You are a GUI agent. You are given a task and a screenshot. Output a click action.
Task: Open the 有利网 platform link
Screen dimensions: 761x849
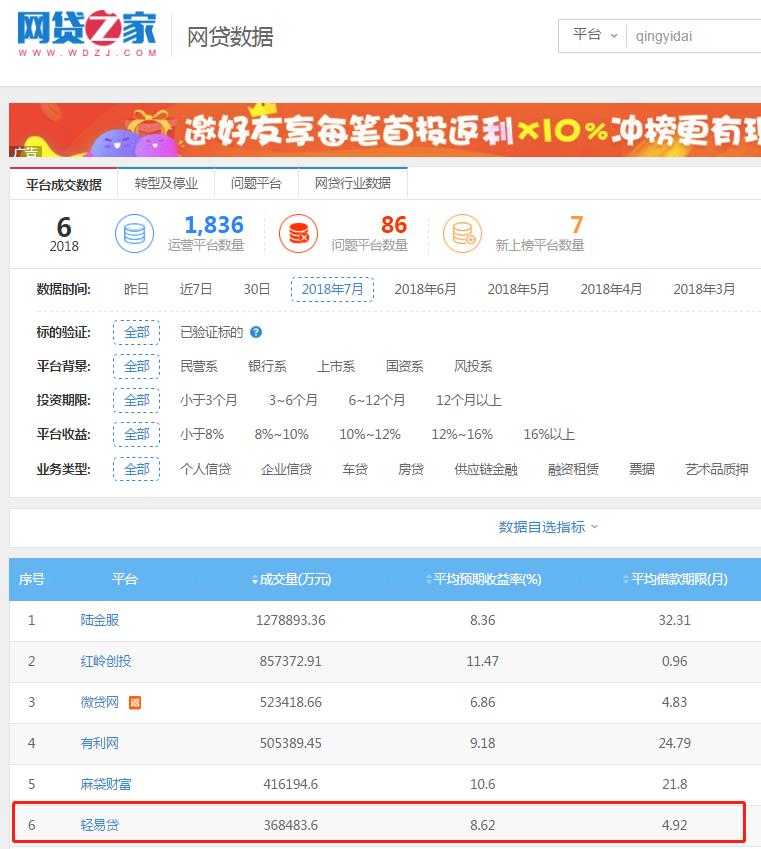pyautogui.click(x=100, y=743)
